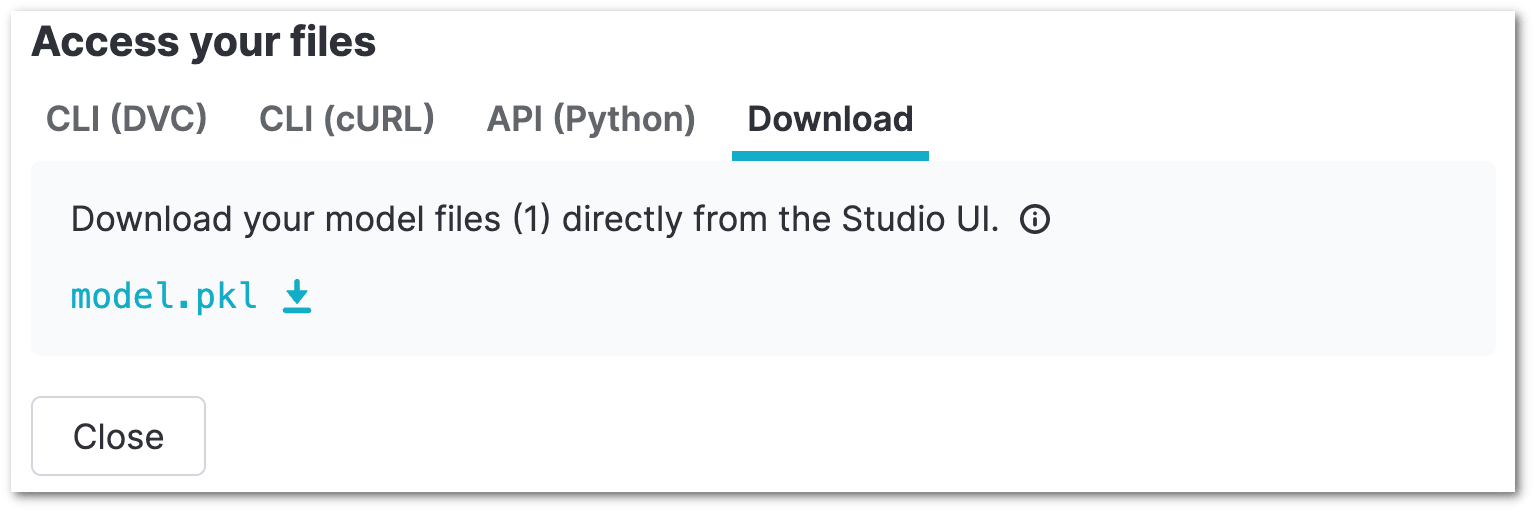Viewport: 1534px width, 511px height.
Task: Select the Download tab
Action: 831,119
